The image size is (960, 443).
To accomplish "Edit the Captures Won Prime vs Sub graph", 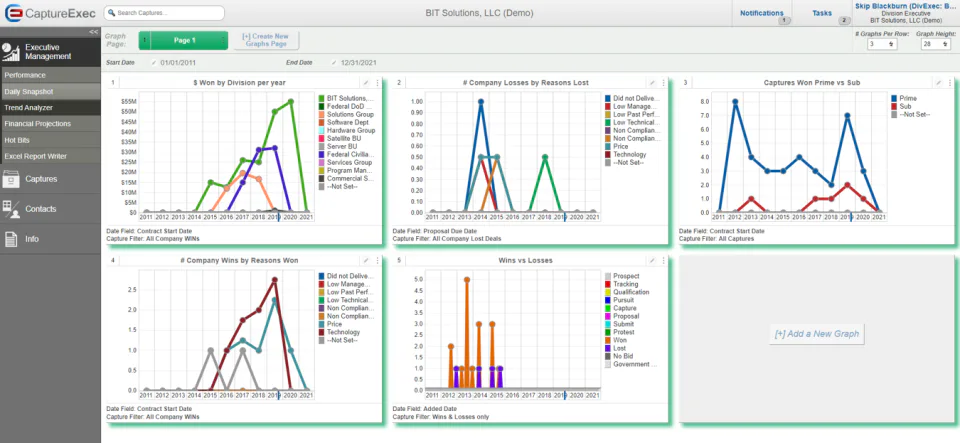I will point(939,83).
